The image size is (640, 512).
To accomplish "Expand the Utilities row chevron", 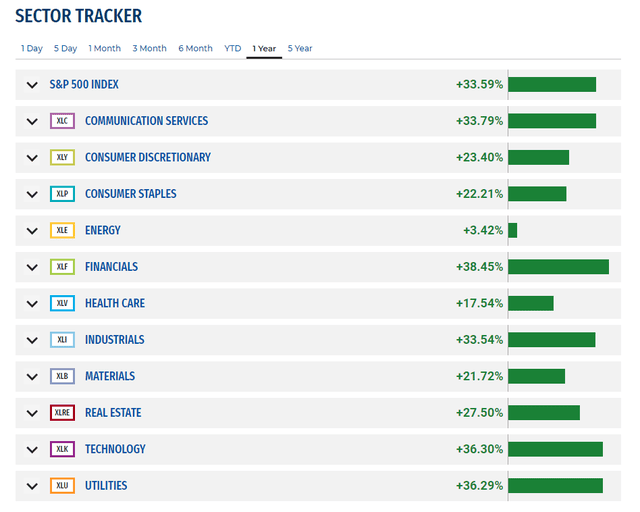I will 32,487.
